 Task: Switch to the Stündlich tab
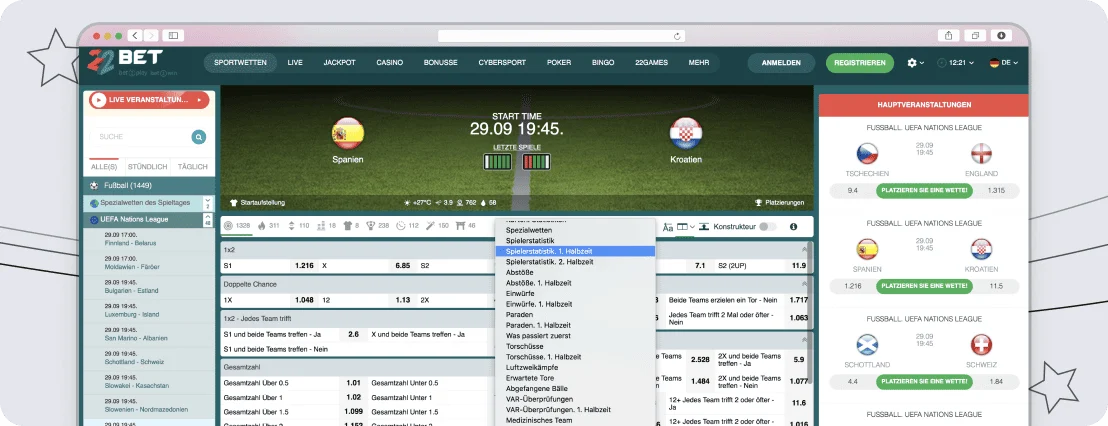tap(147, 167)
